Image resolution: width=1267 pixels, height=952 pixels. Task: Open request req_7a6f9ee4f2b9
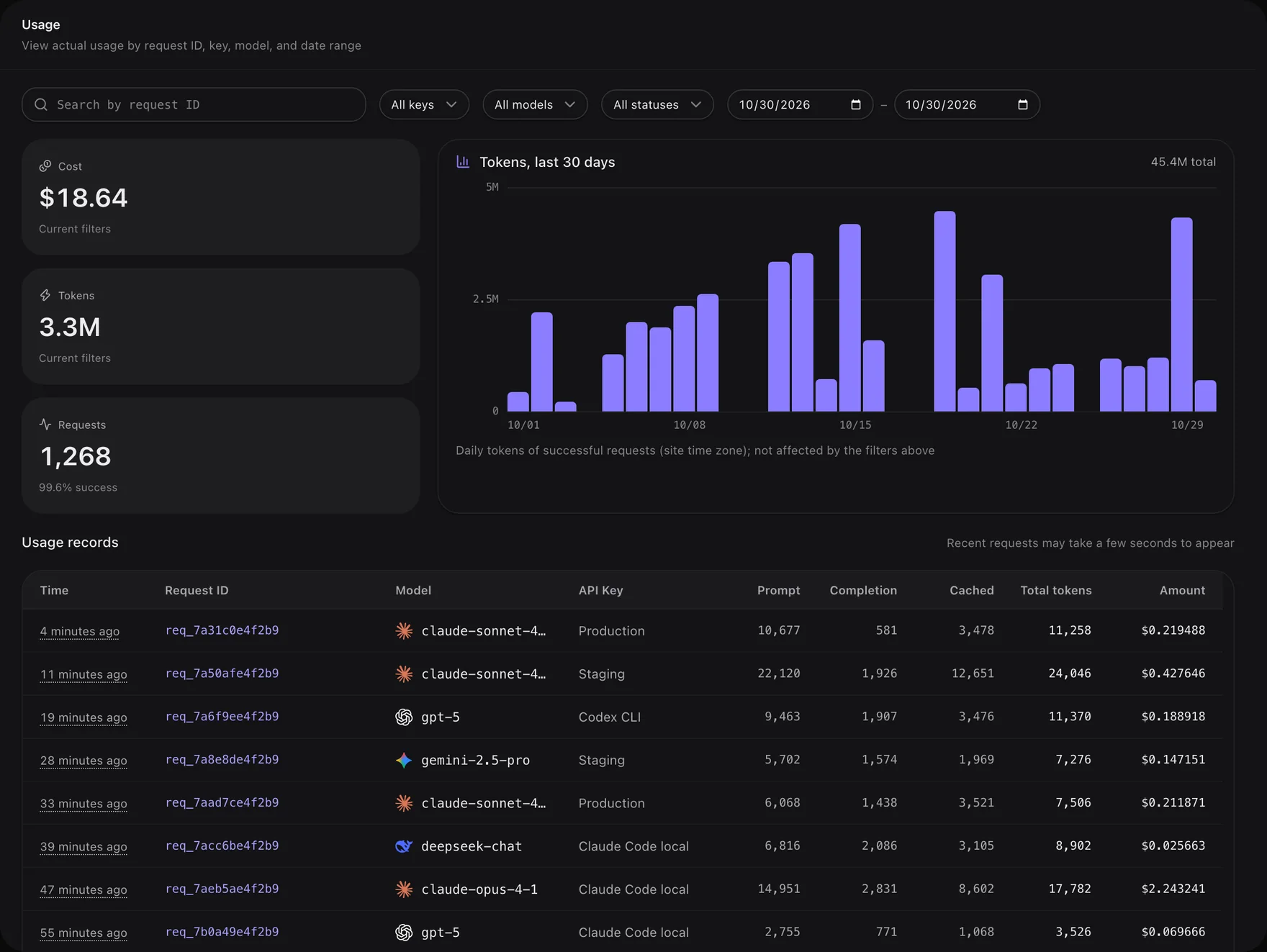click(222, 717)
